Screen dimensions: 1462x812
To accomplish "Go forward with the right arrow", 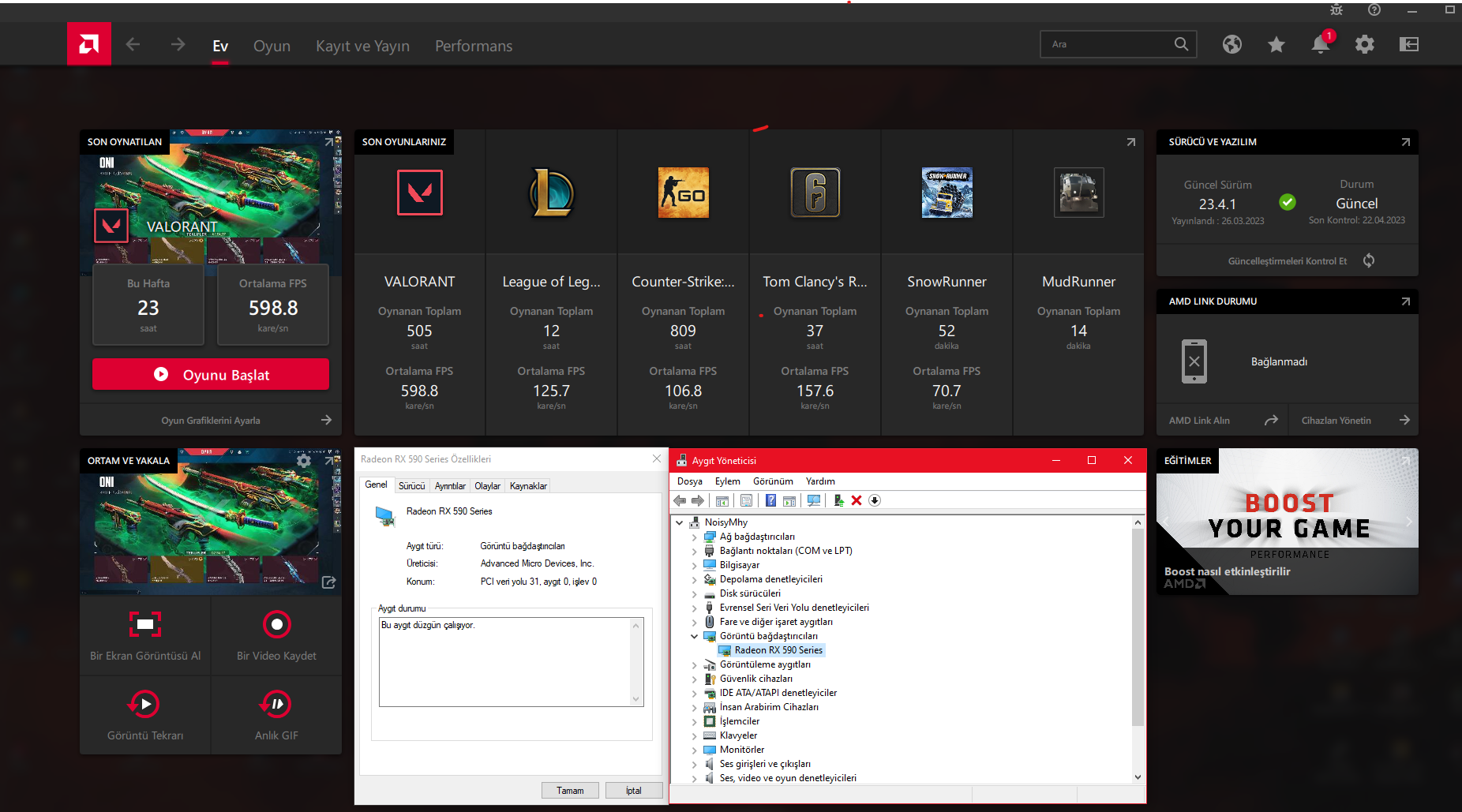I will 178,45.
